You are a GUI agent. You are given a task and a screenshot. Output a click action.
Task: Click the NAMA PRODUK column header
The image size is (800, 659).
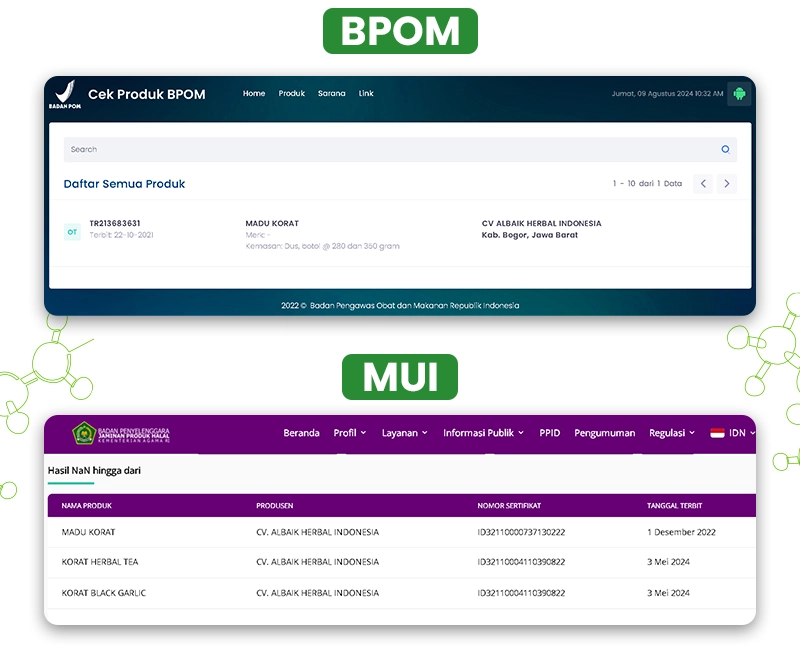tap(86, 506)
